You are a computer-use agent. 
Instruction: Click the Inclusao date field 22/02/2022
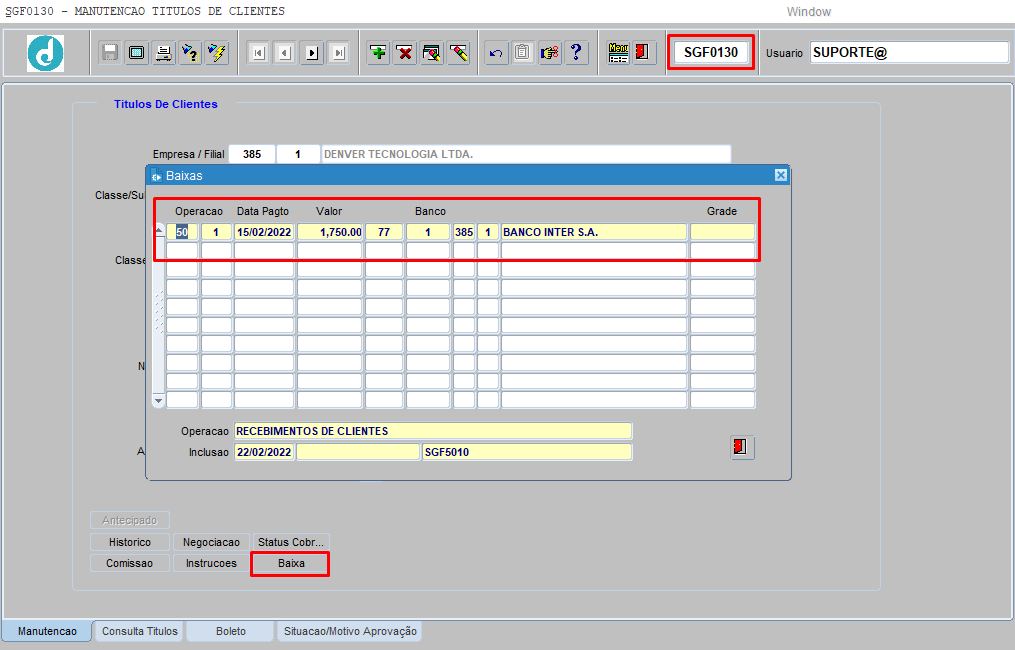(263, 452)
